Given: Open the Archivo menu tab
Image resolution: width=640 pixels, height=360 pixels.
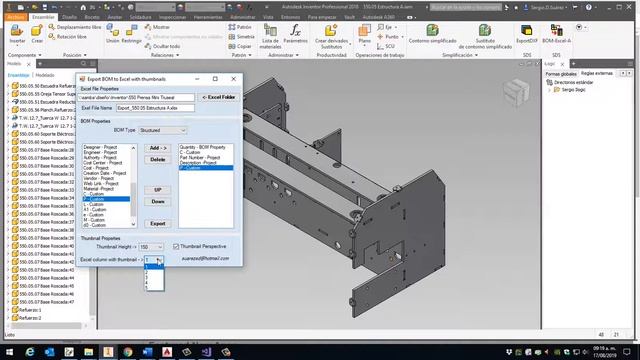Looking at the screenshot, I should point(16,17).
